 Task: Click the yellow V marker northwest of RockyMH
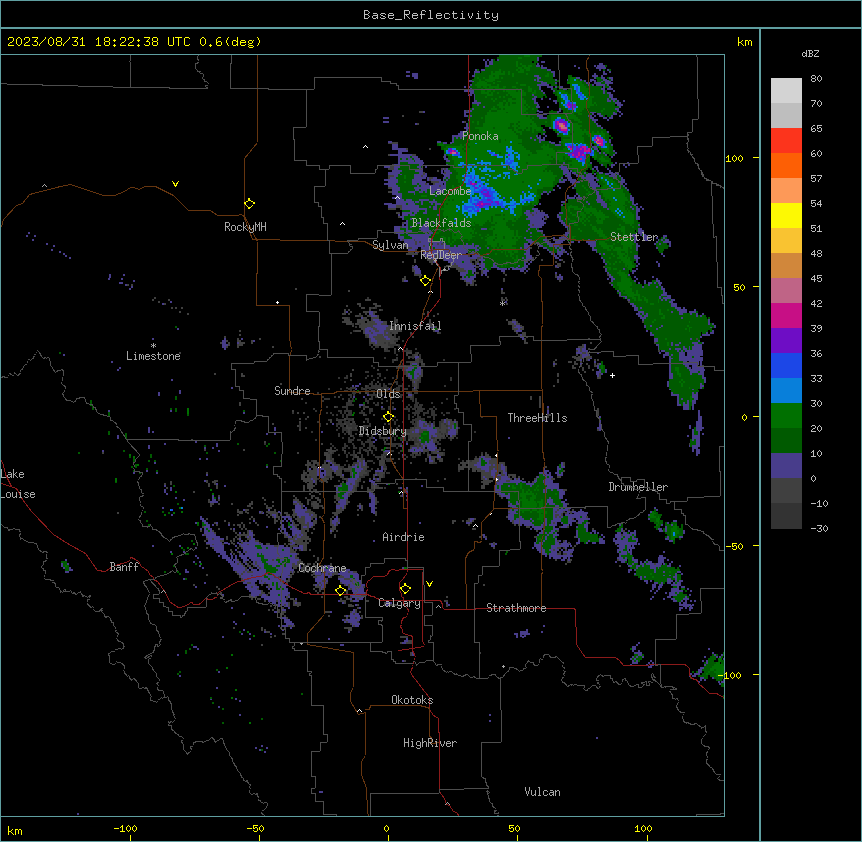point(175,184)
